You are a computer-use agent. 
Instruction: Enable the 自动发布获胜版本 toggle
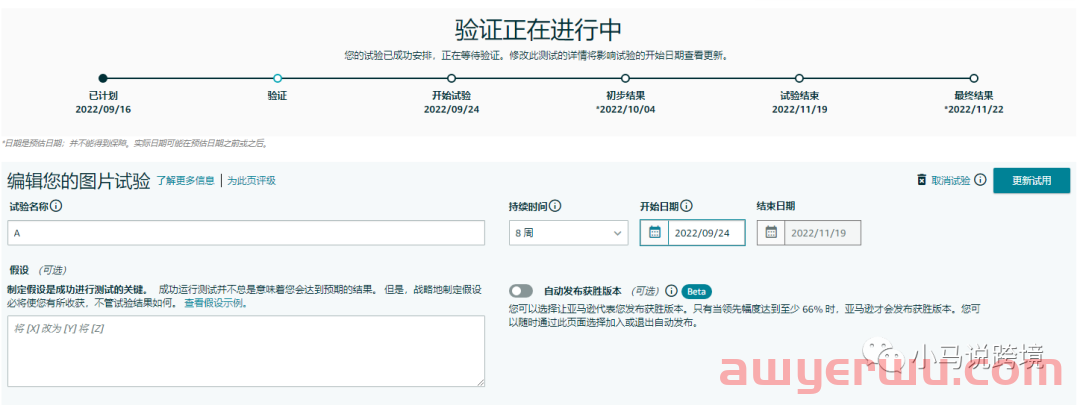coord(521,291)
